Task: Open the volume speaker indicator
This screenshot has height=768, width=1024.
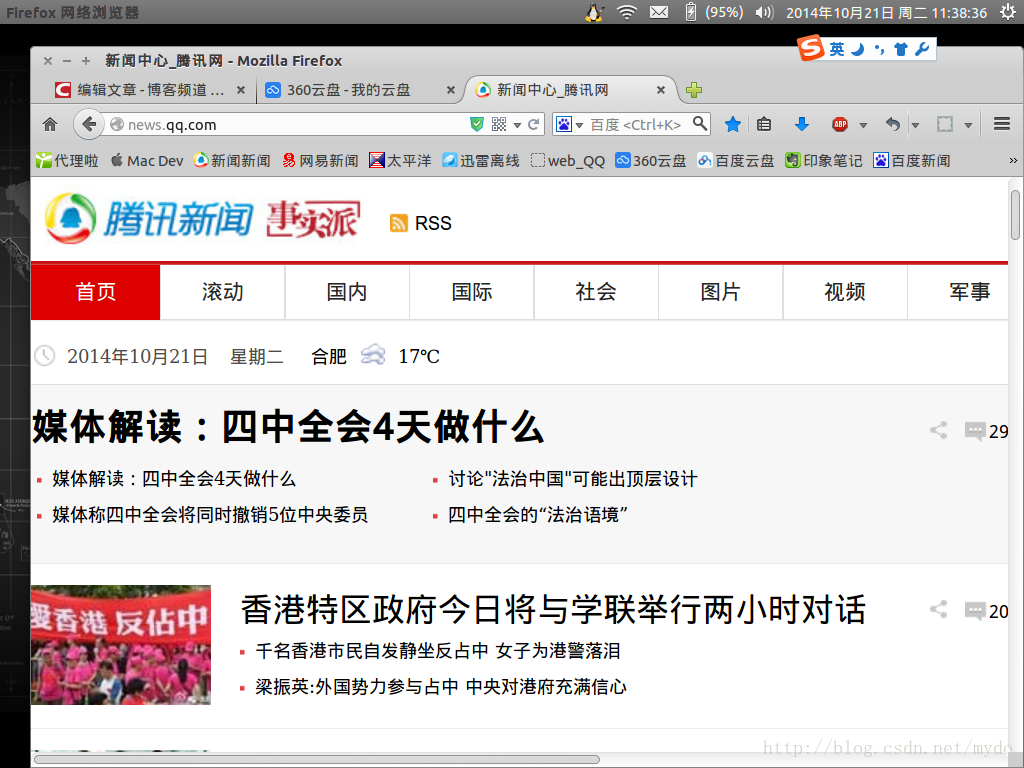Action: (764, 12)
